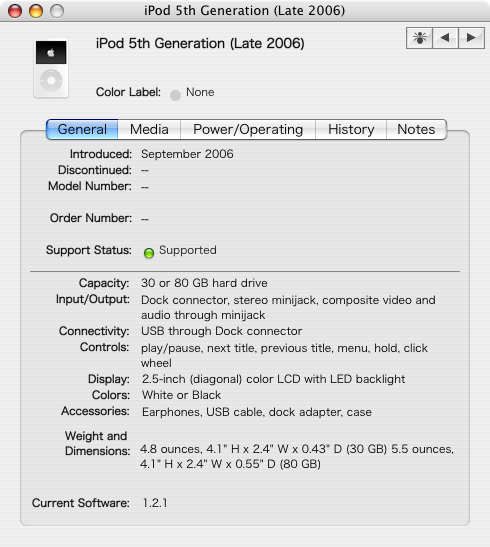
Task: Click the 'Model Number:' label
Action: (90, 186)
